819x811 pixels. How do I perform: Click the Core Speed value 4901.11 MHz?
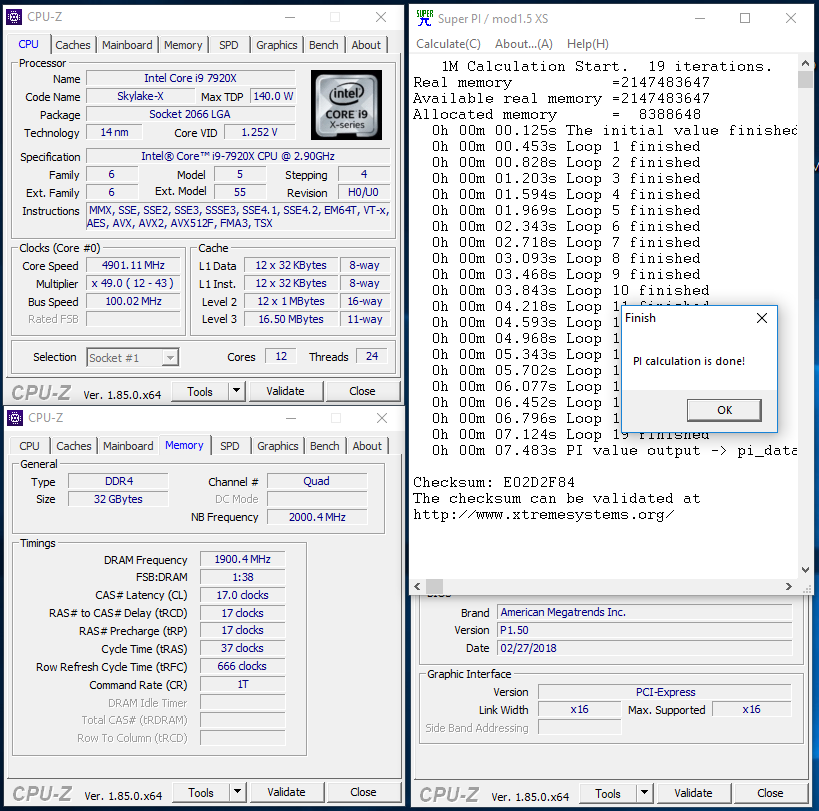click(x=133, y=265)
